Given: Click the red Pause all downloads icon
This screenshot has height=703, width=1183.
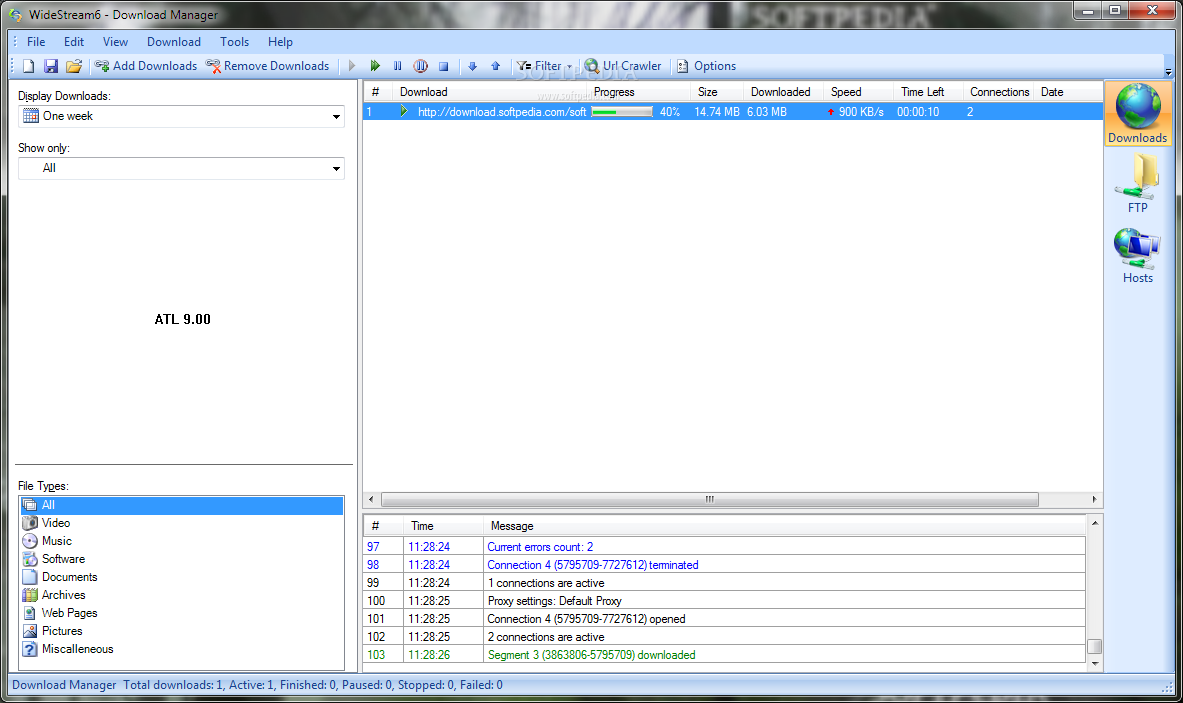Looking at the screenshot, I should [x=420, y=66].
